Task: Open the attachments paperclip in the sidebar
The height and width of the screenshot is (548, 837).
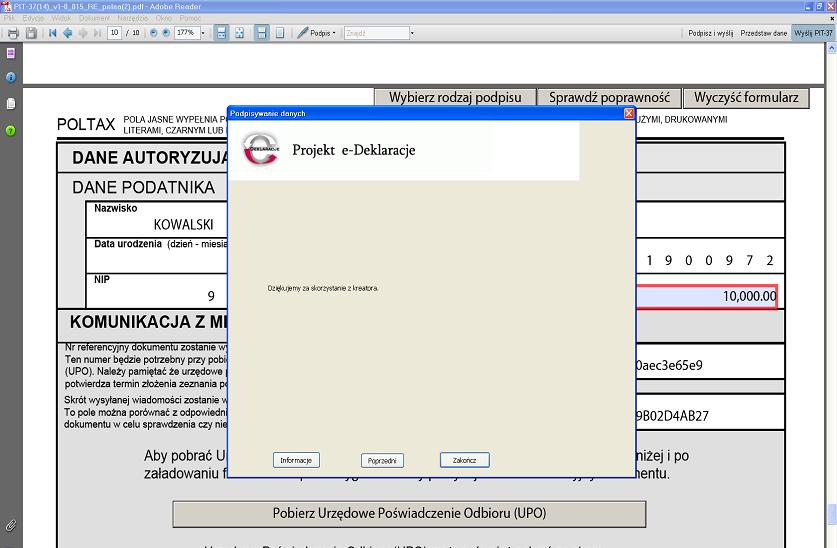Action: [11, 526]
